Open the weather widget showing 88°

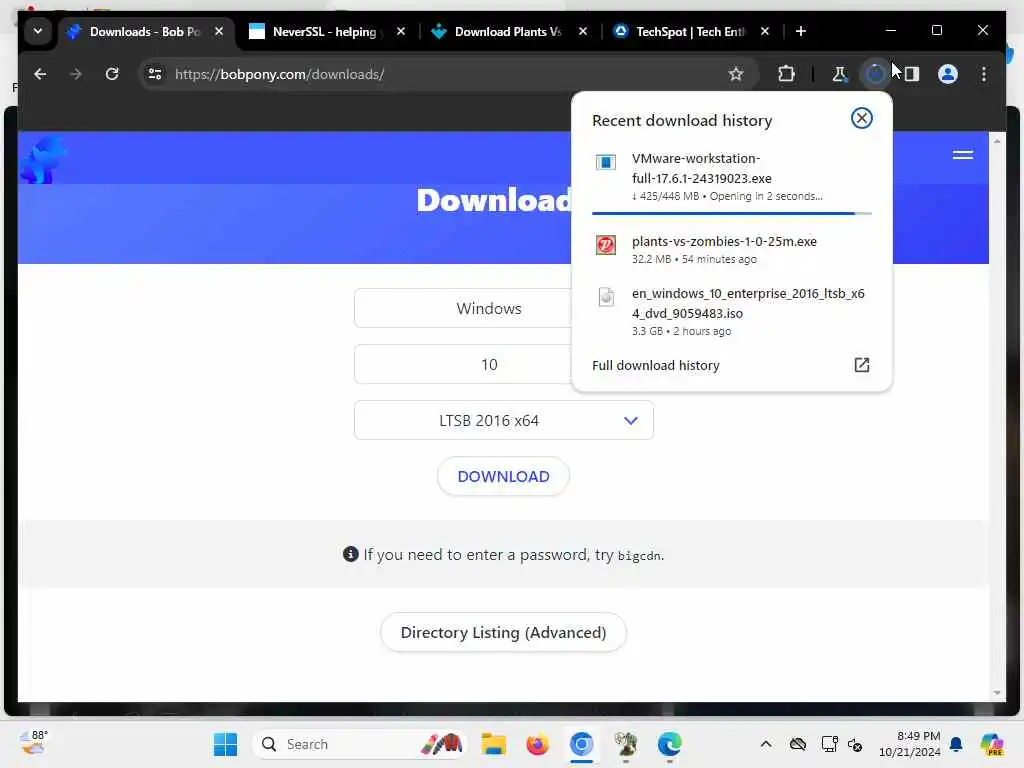click(34, 743)
